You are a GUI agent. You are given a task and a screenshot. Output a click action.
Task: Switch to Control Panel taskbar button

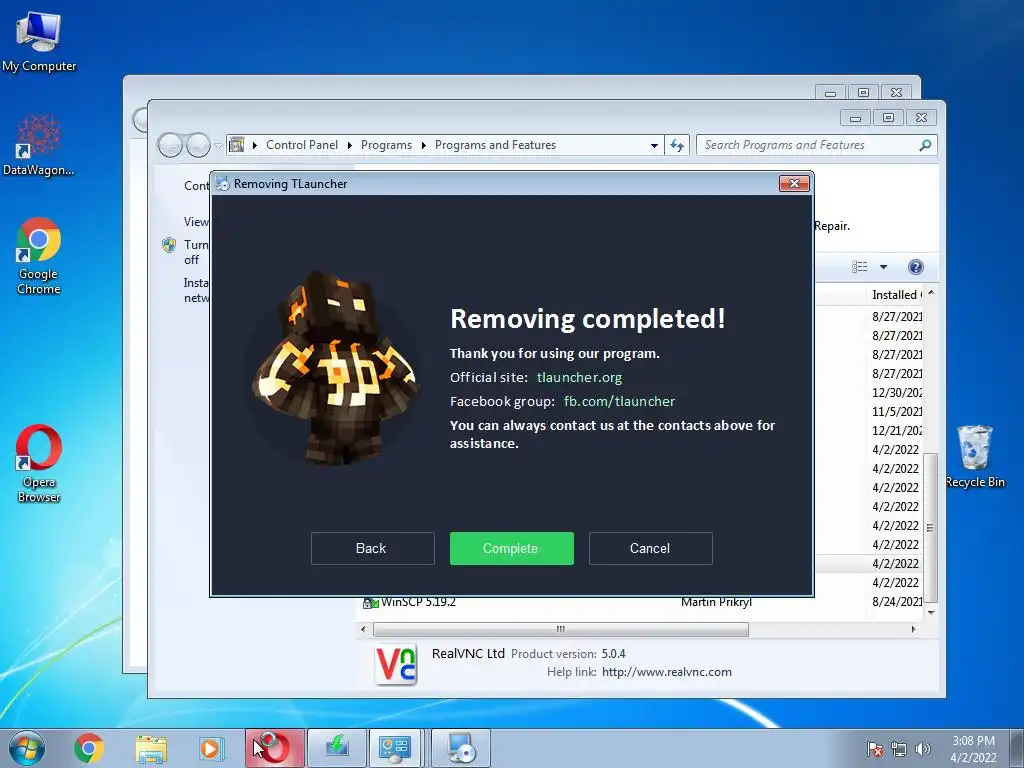coord(394,748)
